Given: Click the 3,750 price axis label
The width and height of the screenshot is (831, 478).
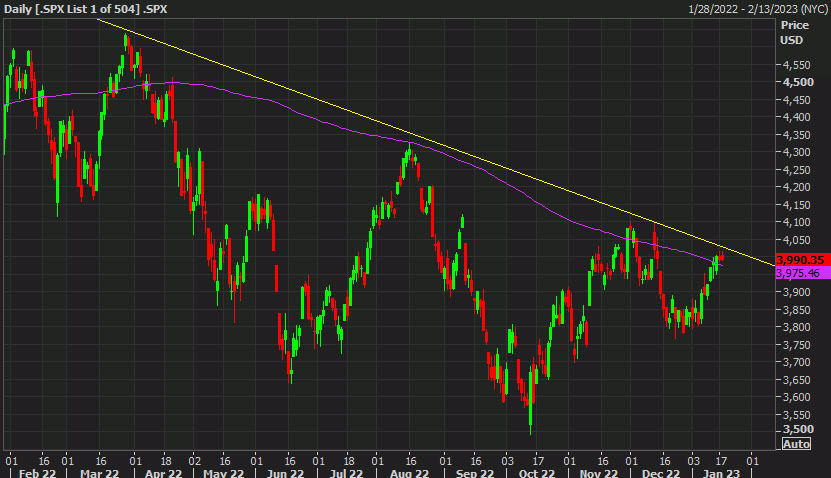Looking at the screenshot, I should point(797,345).
